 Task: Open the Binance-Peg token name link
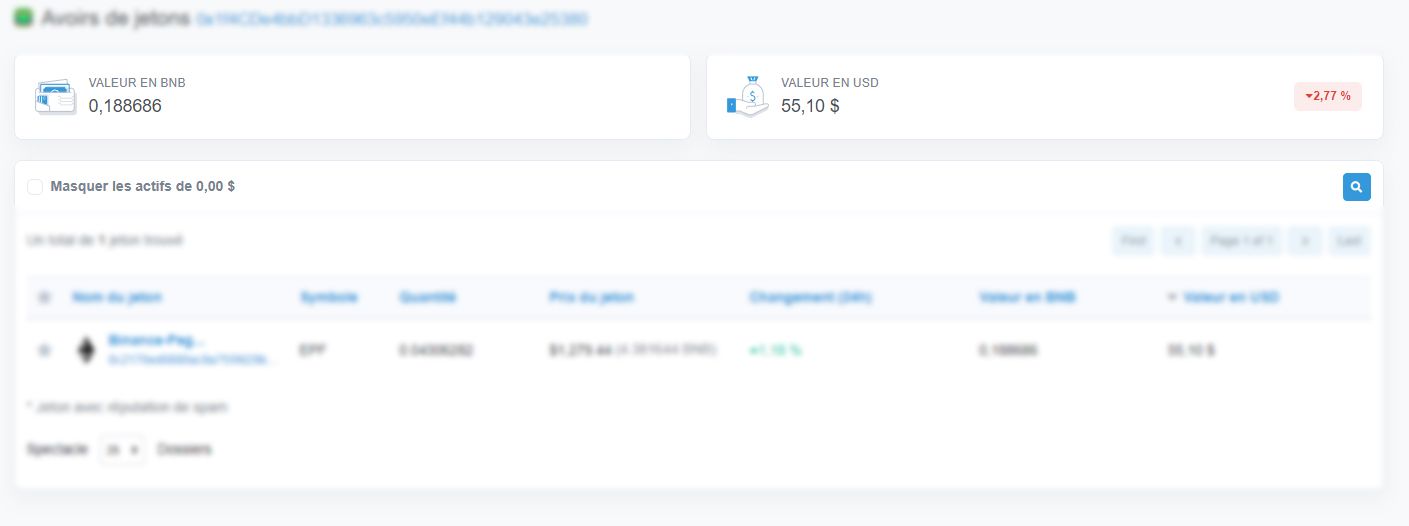click(x=156, y=340)
